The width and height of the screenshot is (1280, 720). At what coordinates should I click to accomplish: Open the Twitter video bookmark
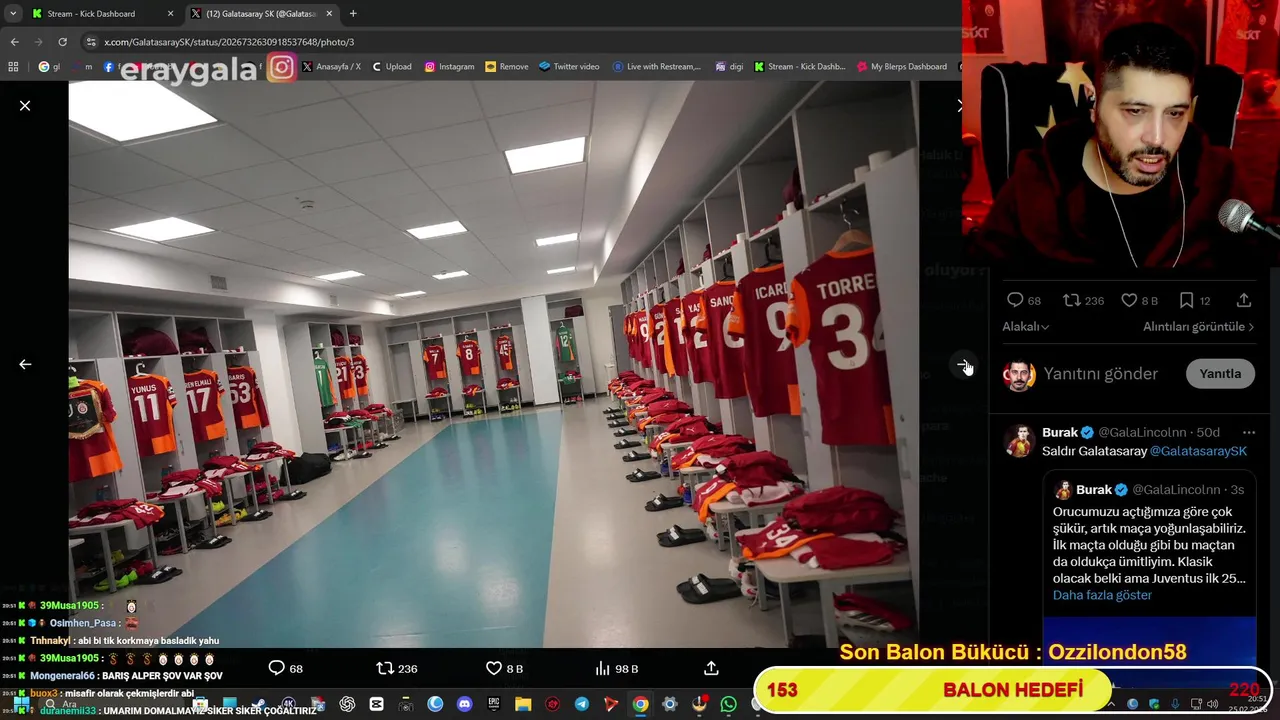[569, 67]
